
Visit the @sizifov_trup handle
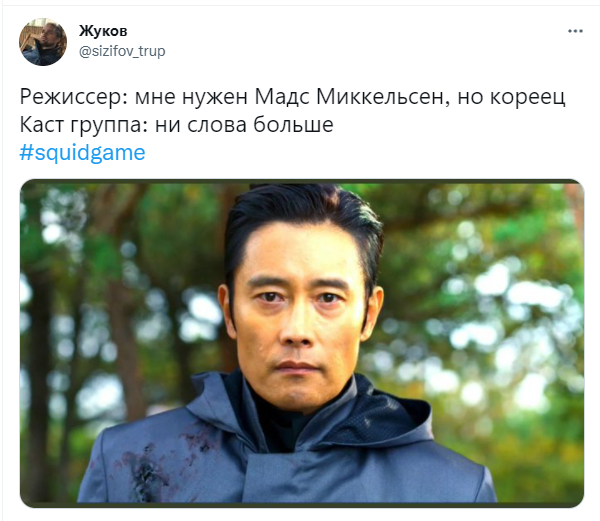click(x=122, y=51)
